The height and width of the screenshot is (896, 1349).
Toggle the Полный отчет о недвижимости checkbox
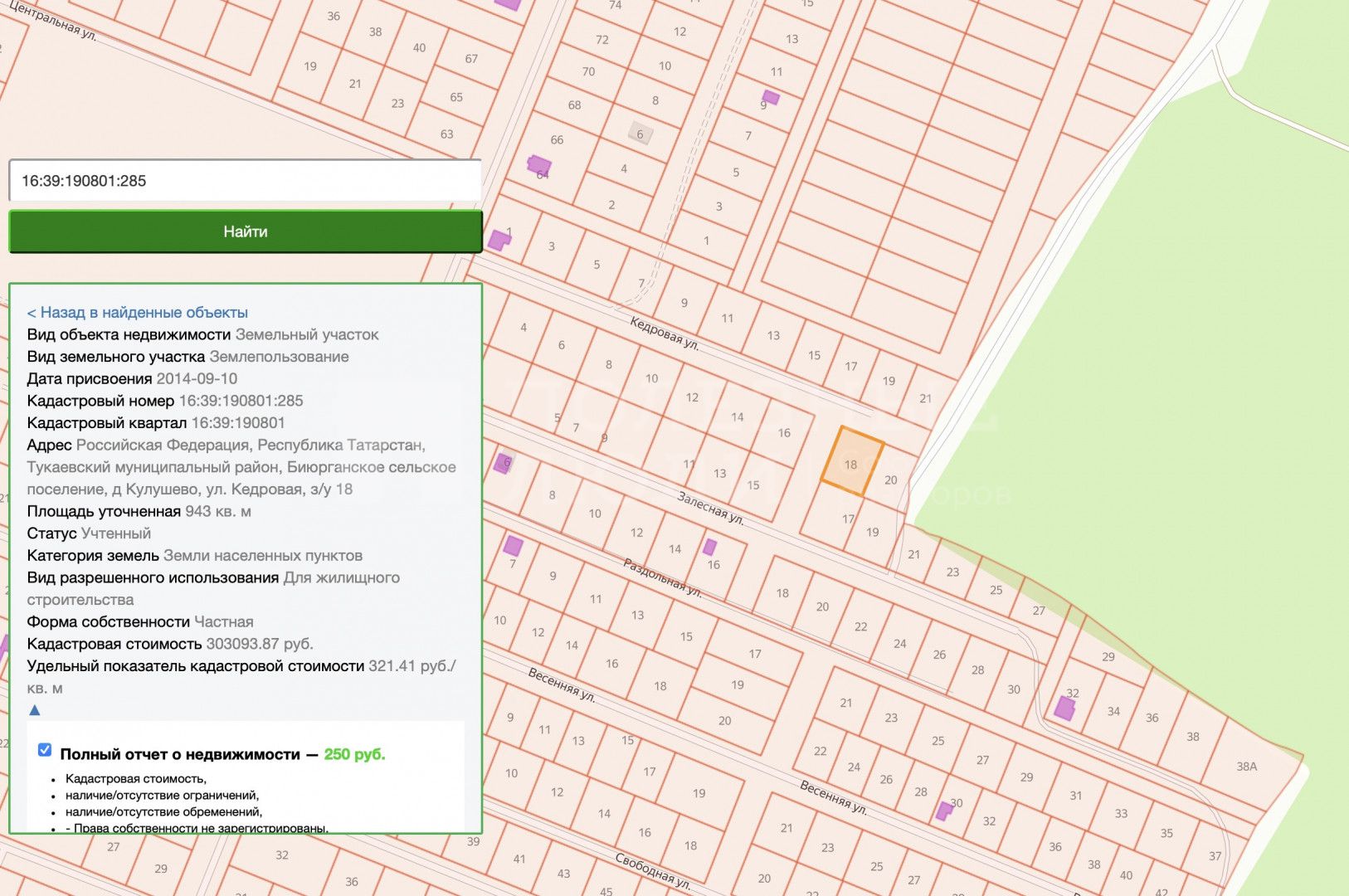click(45, 750)
